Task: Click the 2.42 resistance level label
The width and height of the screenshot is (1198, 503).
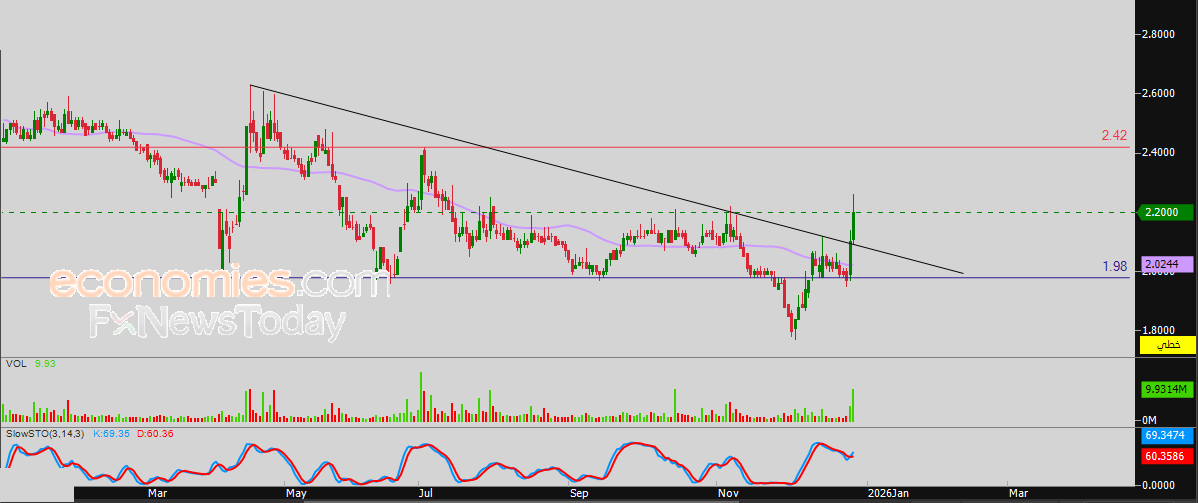Action: tap(1115, 135)
